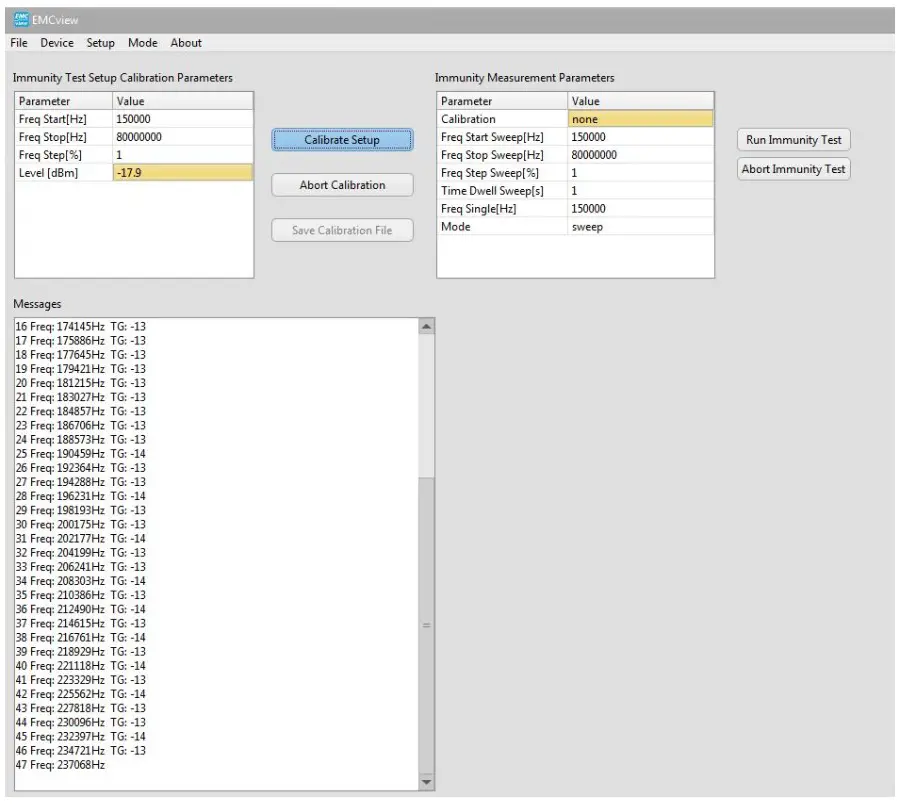Select the Freq Stop[Hz] value 80000000 in calibration table
The height and width of the screenshot is (807, 903).
pyautogui.click(x=183, y=137)
